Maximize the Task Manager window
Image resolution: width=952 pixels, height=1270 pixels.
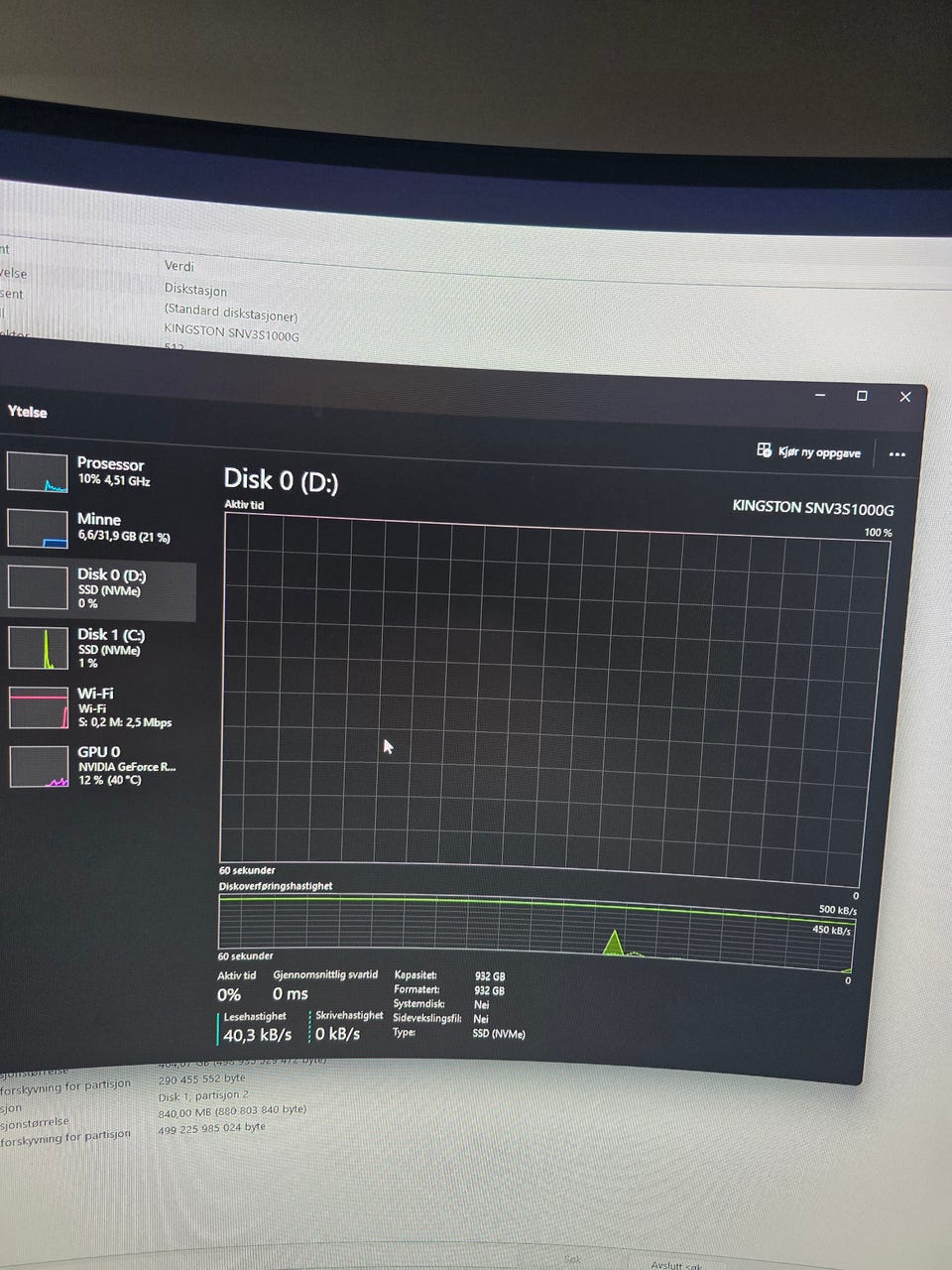862,396
